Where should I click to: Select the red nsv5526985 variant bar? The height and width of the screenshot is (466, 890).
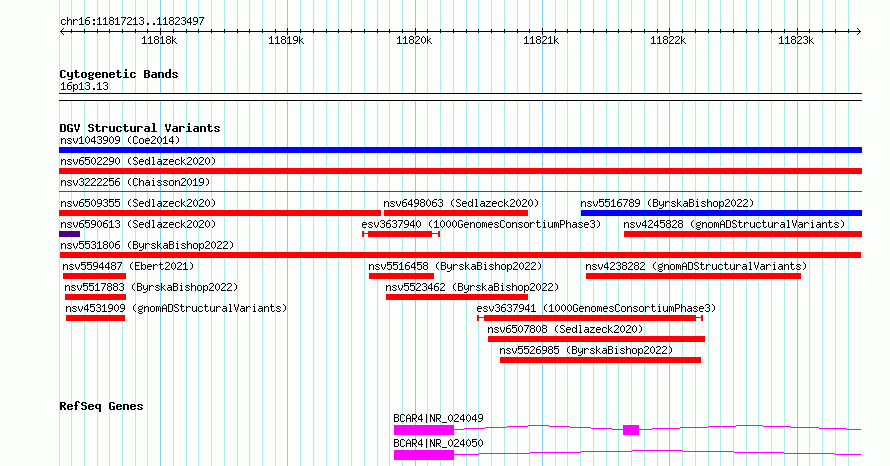tap(600, 360)
